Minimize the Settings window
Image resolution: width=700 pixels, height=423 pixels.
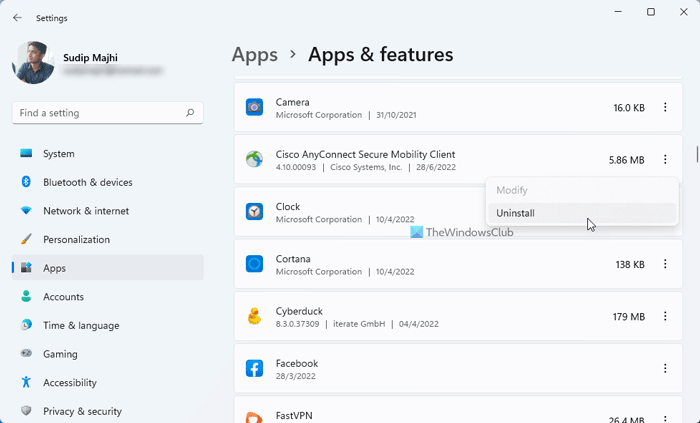click(x=618, y=12)
